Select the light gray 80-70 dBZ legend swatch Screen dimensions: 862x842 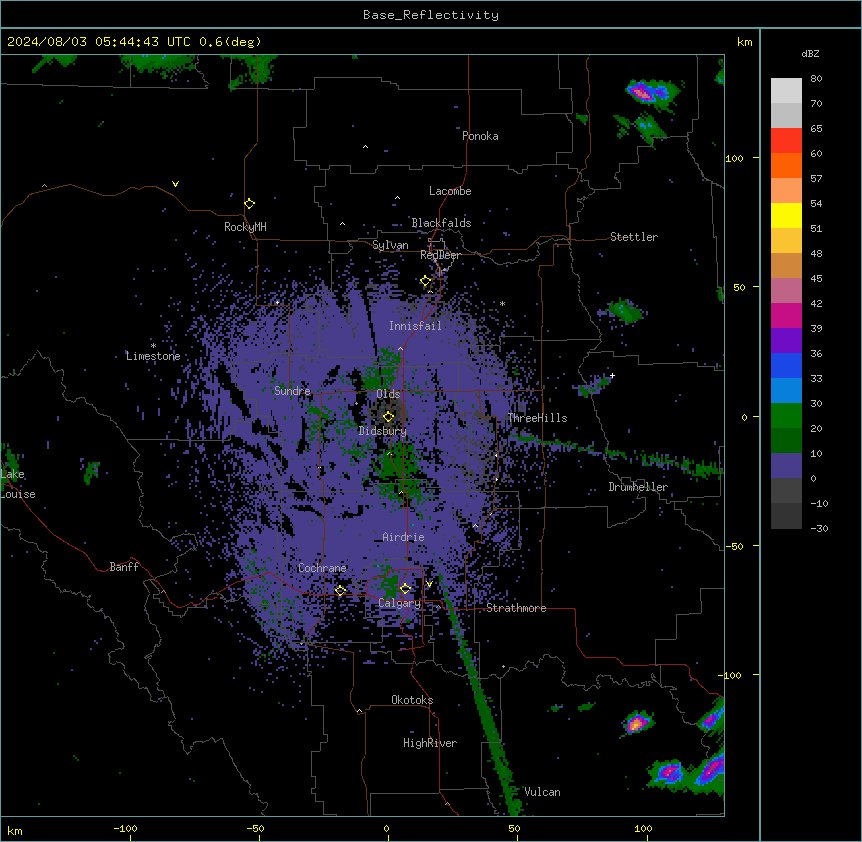(786, 90)
